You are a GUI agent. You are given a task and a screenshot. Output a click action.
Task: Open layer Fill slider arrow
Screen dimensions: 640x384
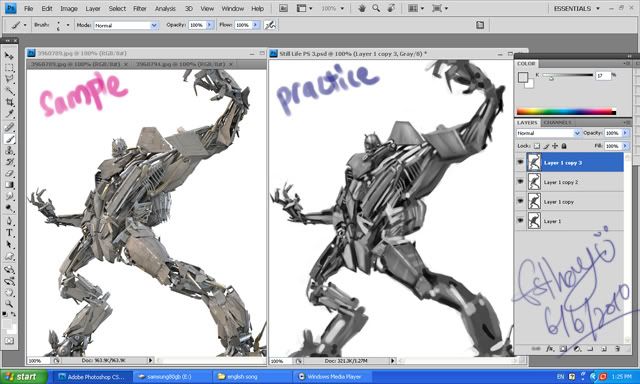tap(625, 146)
